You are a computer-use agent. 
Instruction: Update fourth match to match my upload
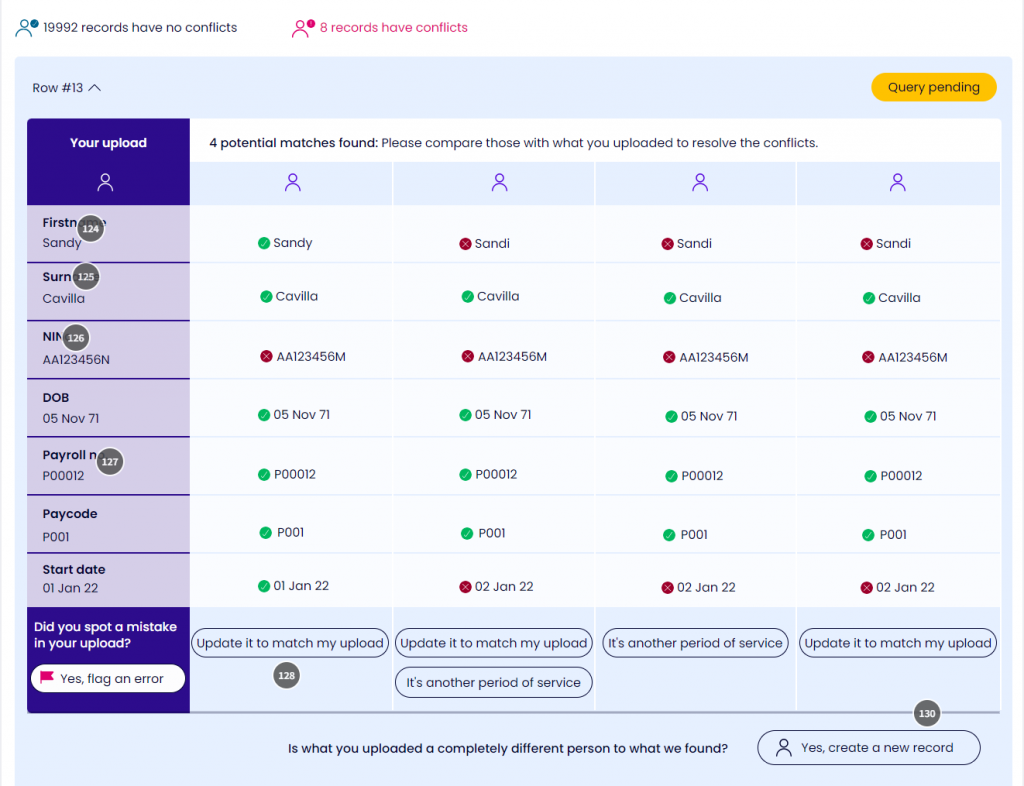pyautogui.click(x=897, y=643)
